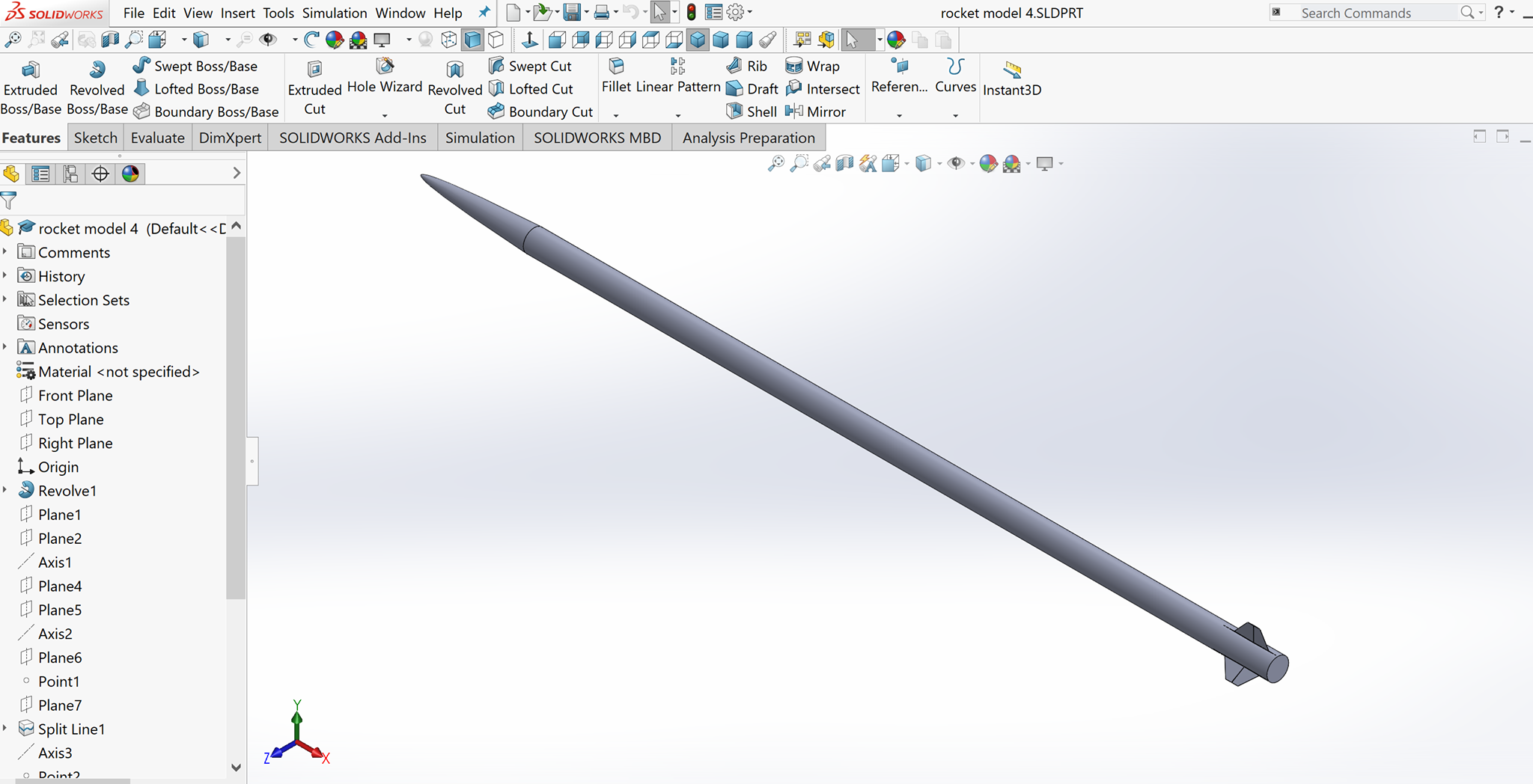
Task: Toggle the traffic light Rebuild button
Action: [692, 13]
